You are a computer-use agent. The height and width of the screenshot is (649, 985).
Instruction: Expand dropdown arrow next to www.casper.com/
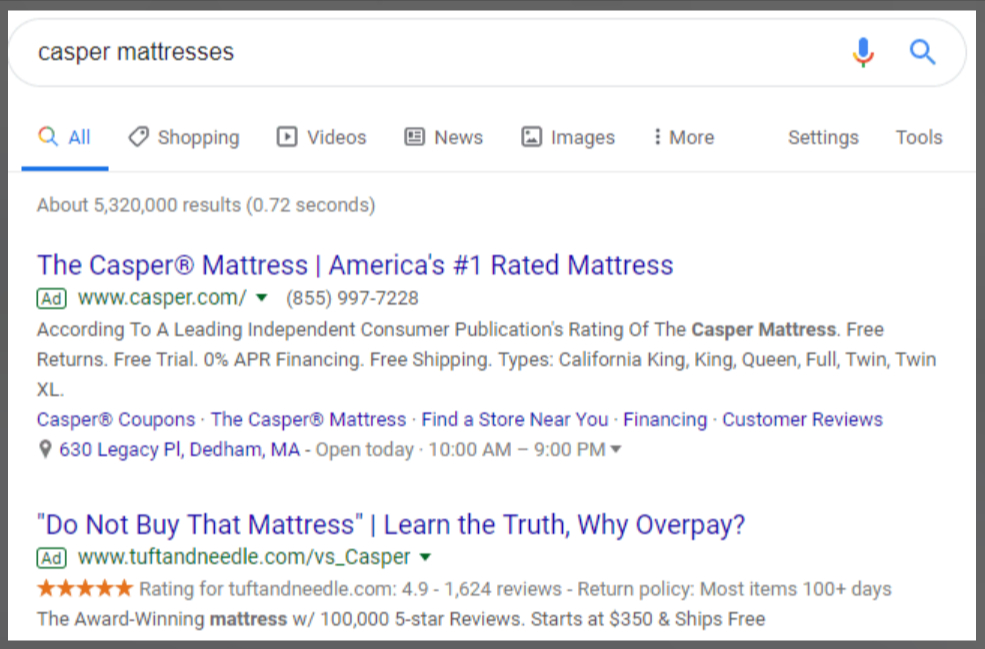[262, 298]
